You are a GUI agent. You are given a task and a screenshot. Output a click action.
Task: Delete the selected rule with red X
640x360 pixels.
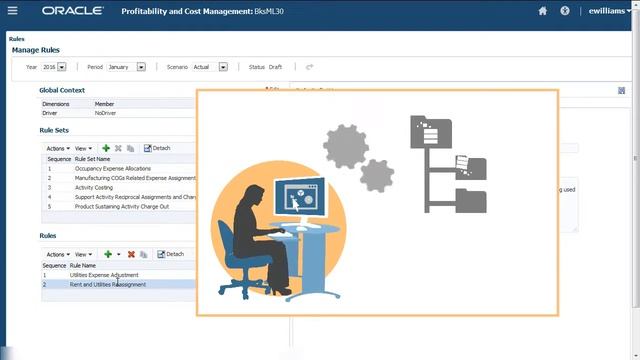[x=131, y=254]
